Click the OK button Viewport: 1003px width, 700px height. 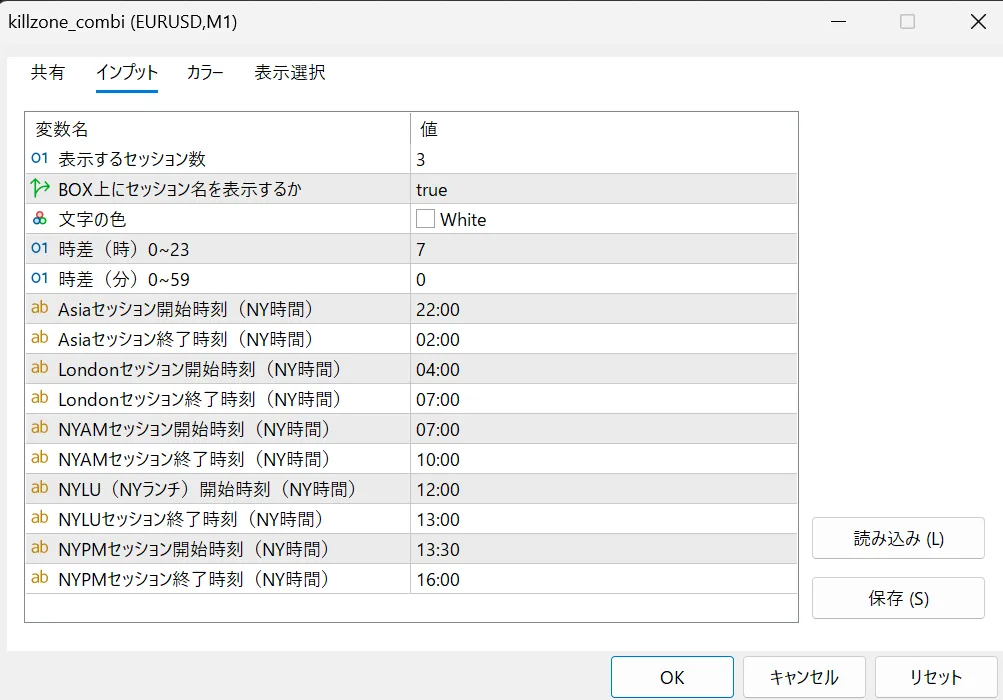pyautogui.click(x=672, y=677)
